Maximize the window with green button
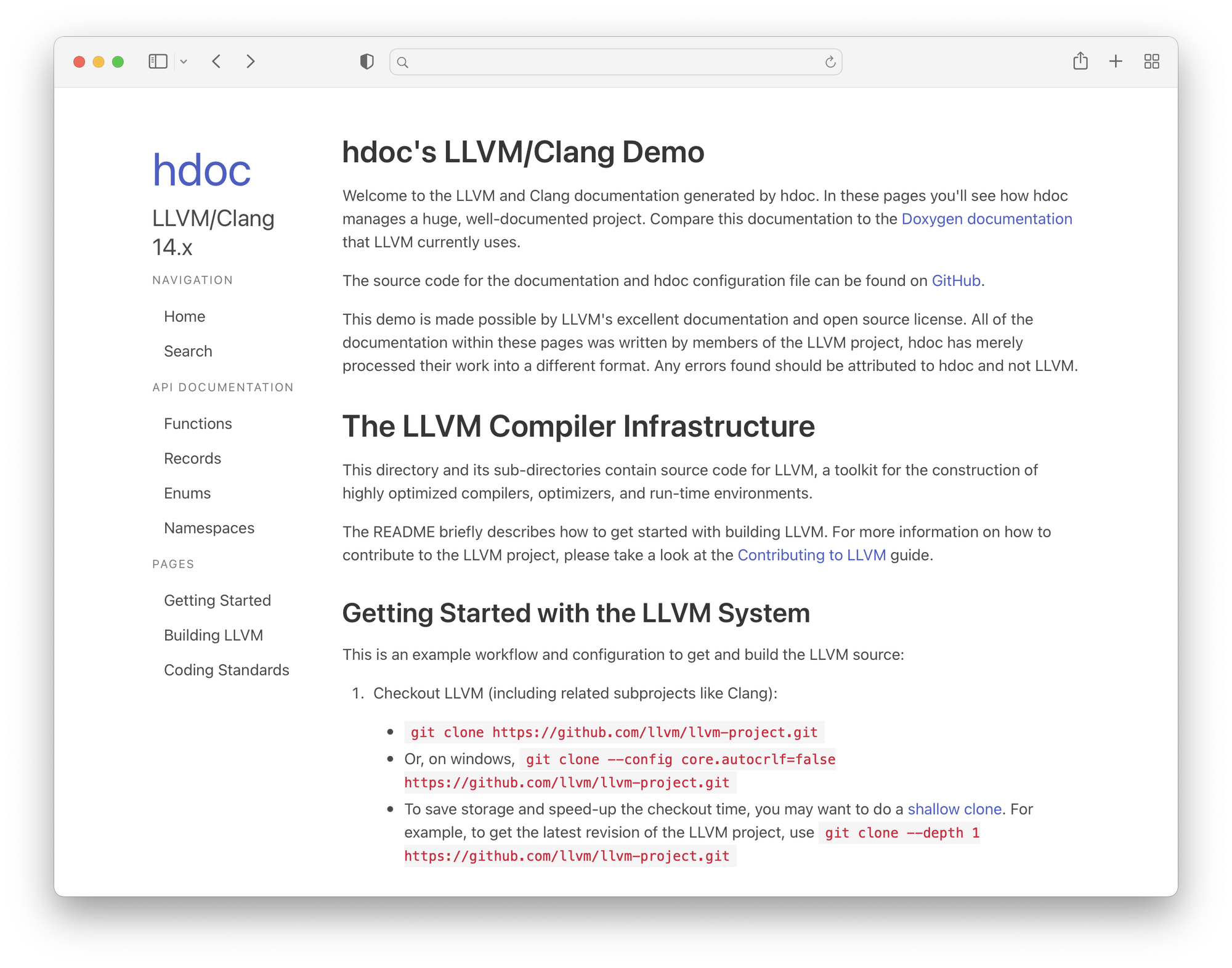1232x968 pixels. [118, 62]
